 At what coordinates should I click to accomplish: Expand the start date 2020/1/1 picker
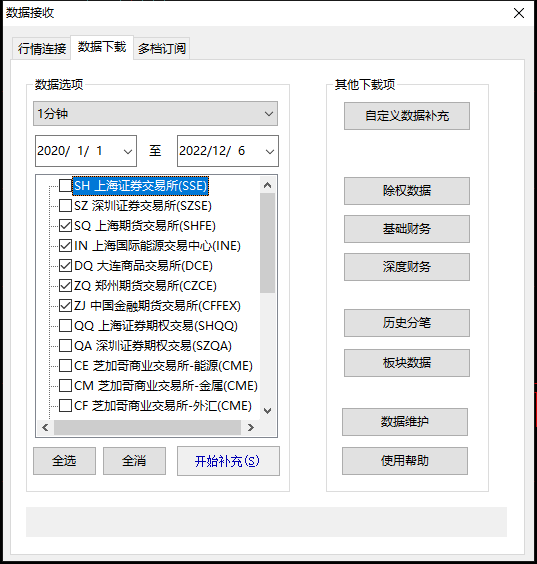pos(128,151)
